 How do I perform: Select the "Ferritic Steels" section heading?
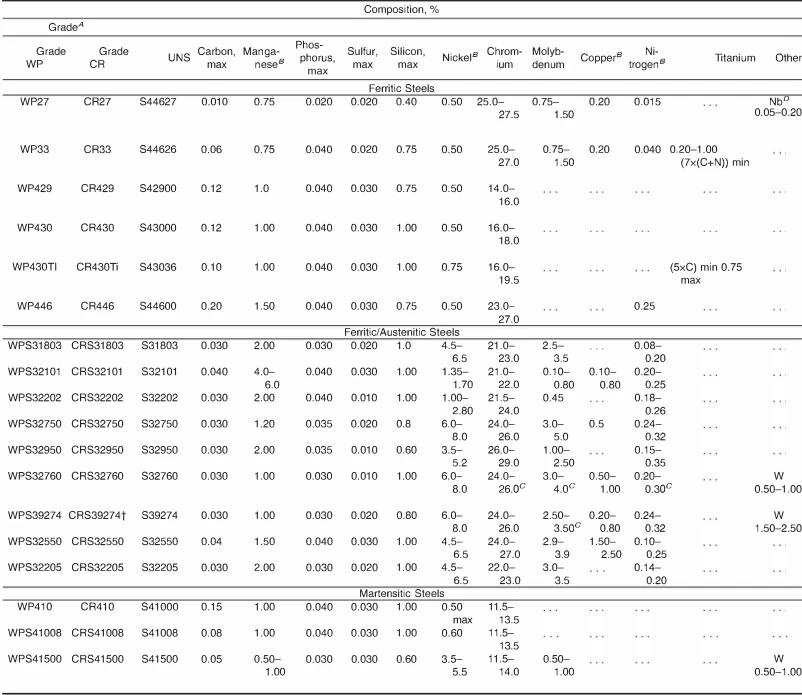(401, 88)
